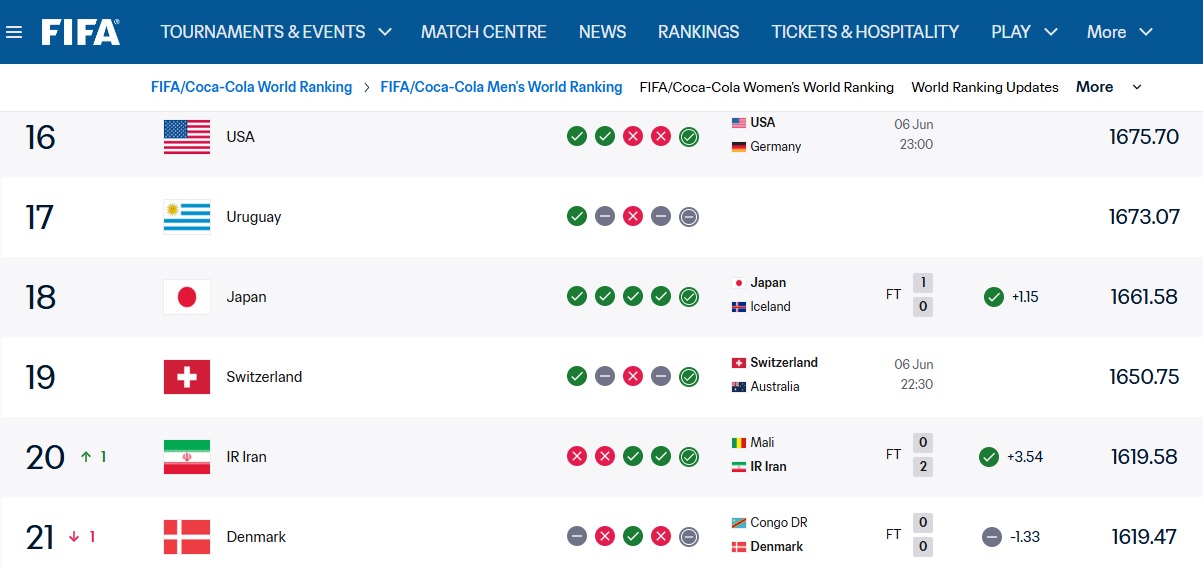The image size is (1203, 569).
Task: Expand the sub-navigation More dropdown
Action: [x=1108, y=87]
